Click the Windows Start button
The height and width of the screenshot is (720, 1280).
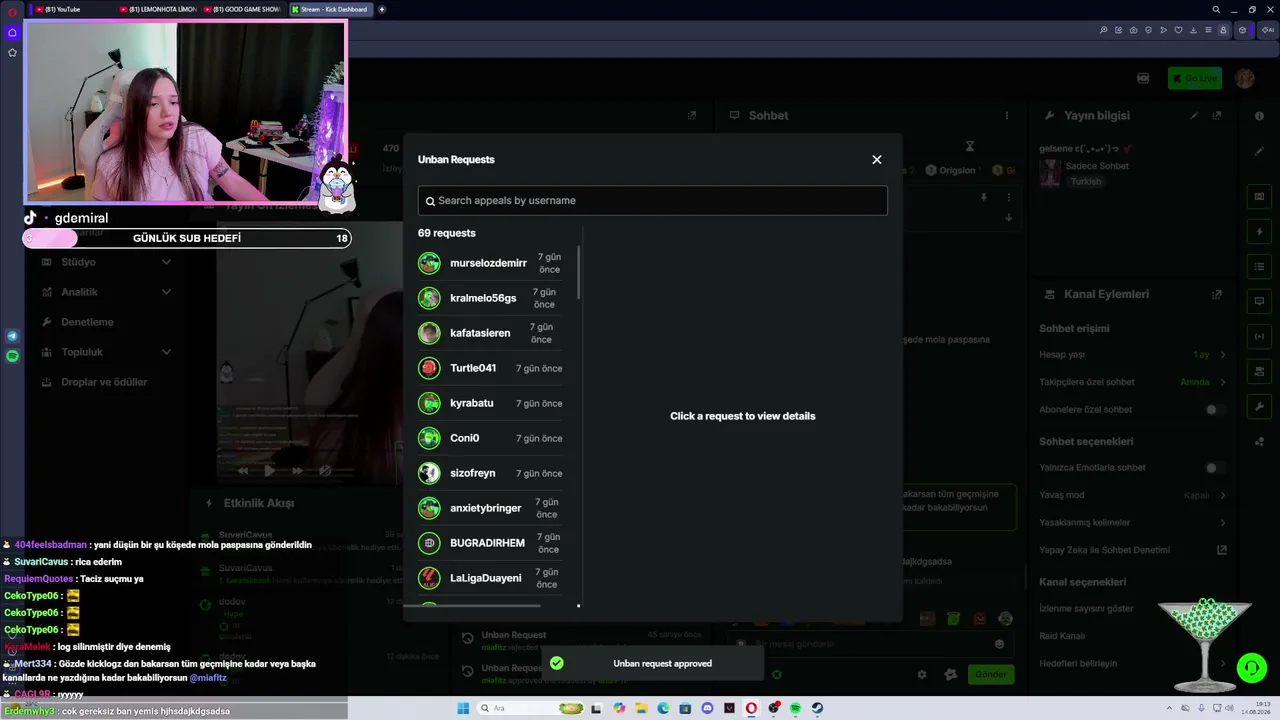click(x=463, y=708)
